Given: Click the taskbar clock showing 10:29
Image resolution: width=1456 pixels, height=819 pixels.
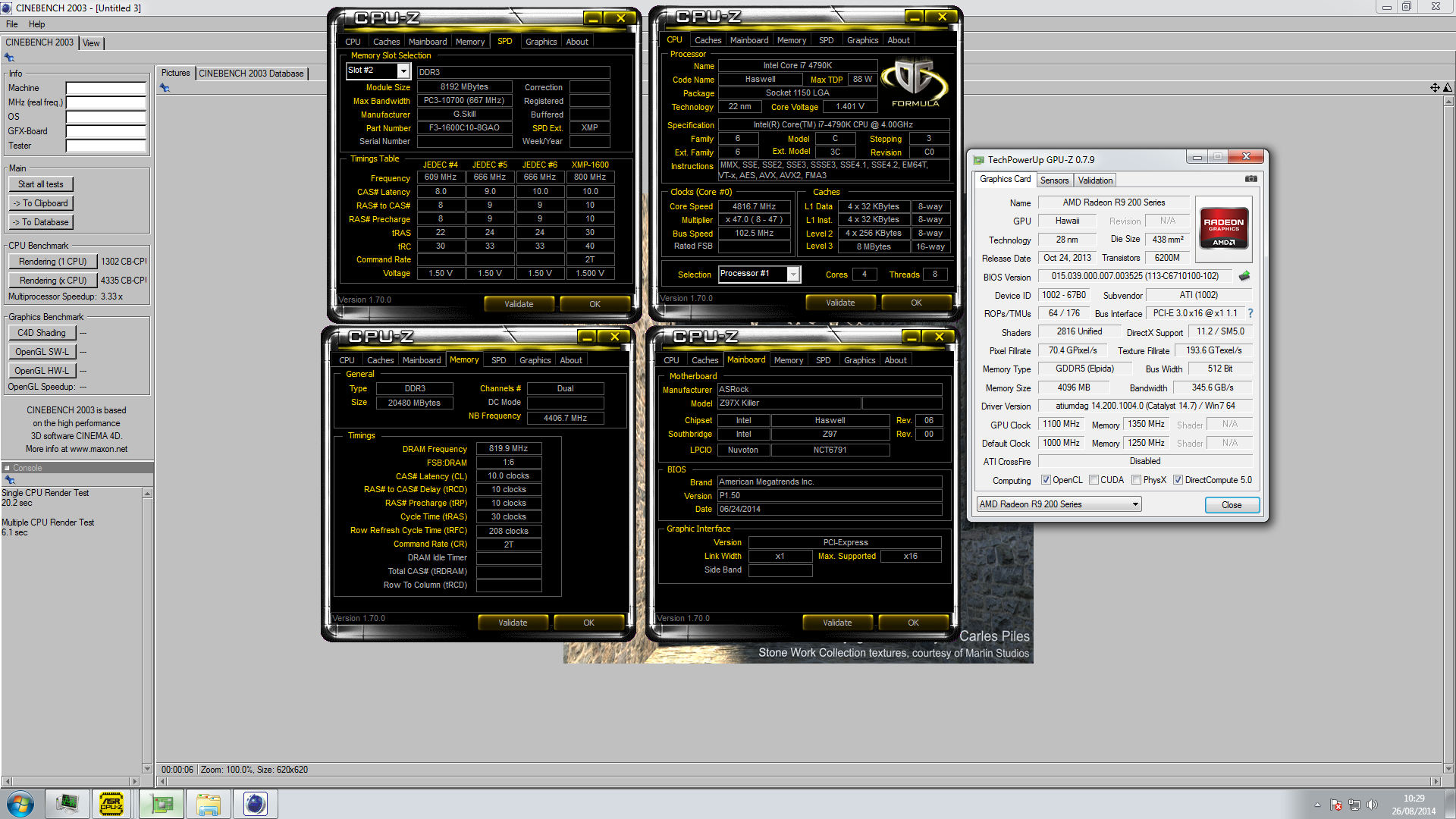Looking at the screenshot, I should point(1414,799).
